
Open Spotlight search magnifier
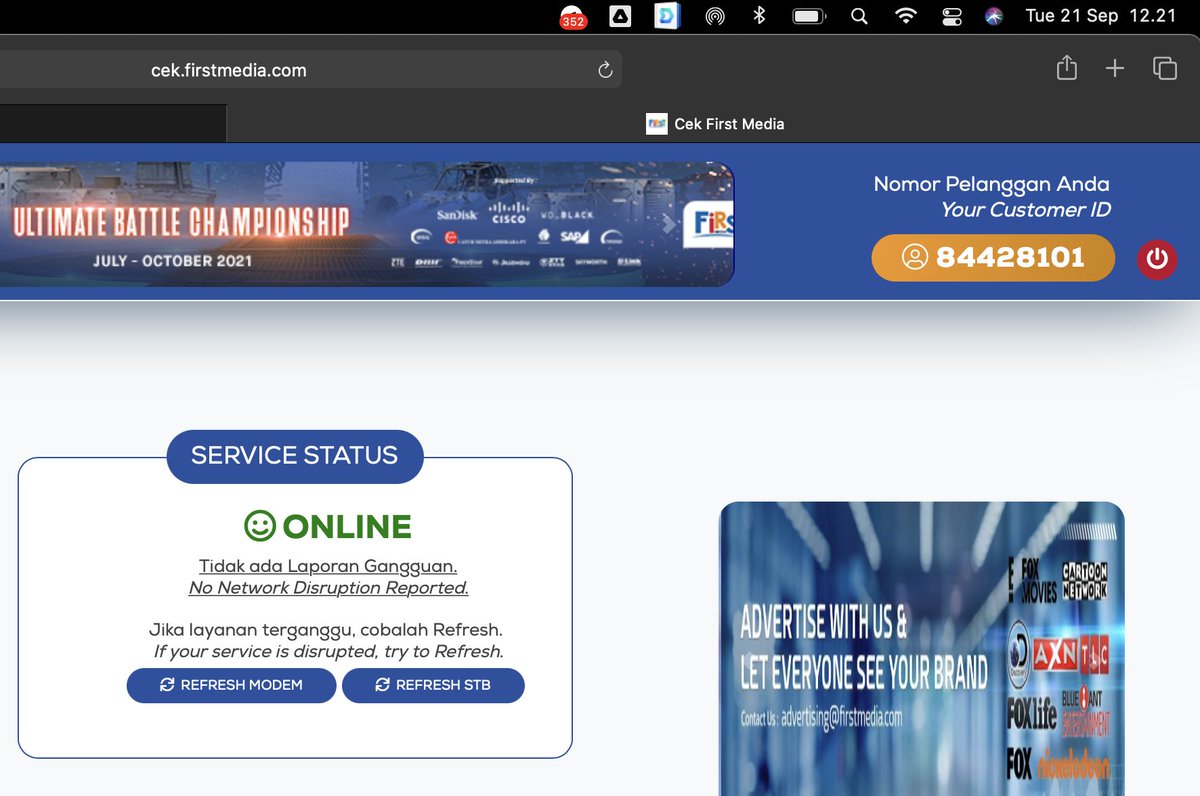[x=859, y=16]
